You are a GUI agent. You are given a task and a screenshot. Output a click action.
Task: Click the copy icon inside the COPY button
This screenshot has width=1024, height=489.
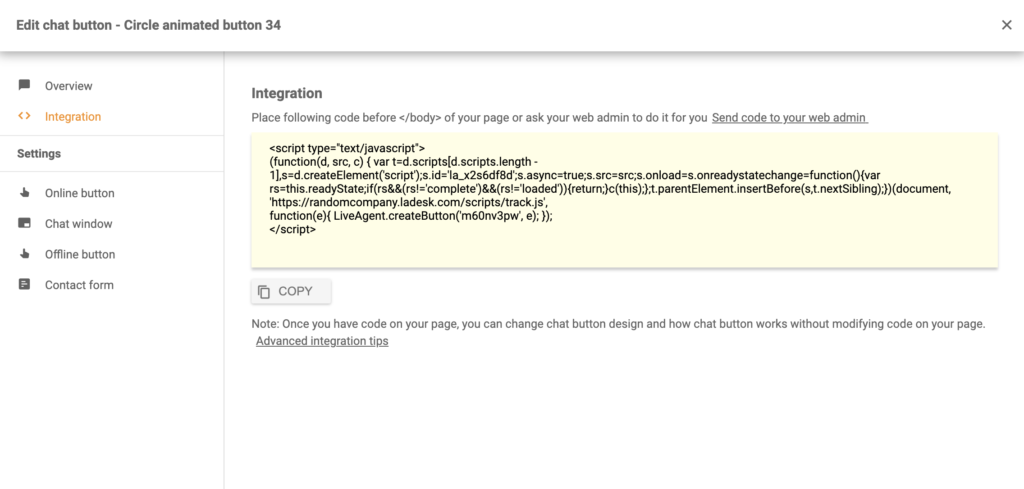coord(264,292)
